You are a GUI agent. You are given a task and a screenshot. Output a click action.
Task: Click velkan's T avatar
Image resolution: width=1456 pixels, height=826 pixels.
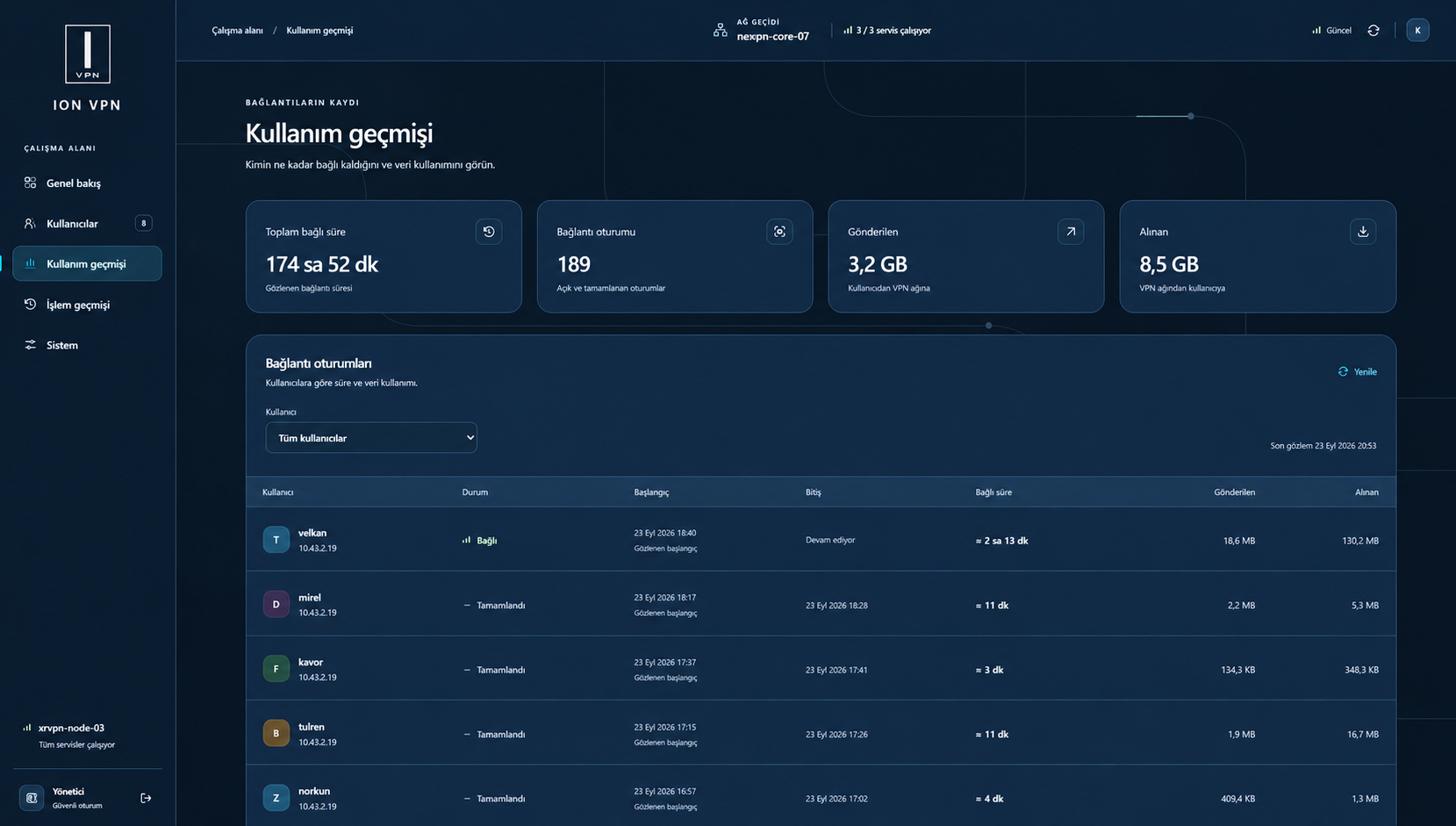tap(276, 540)
